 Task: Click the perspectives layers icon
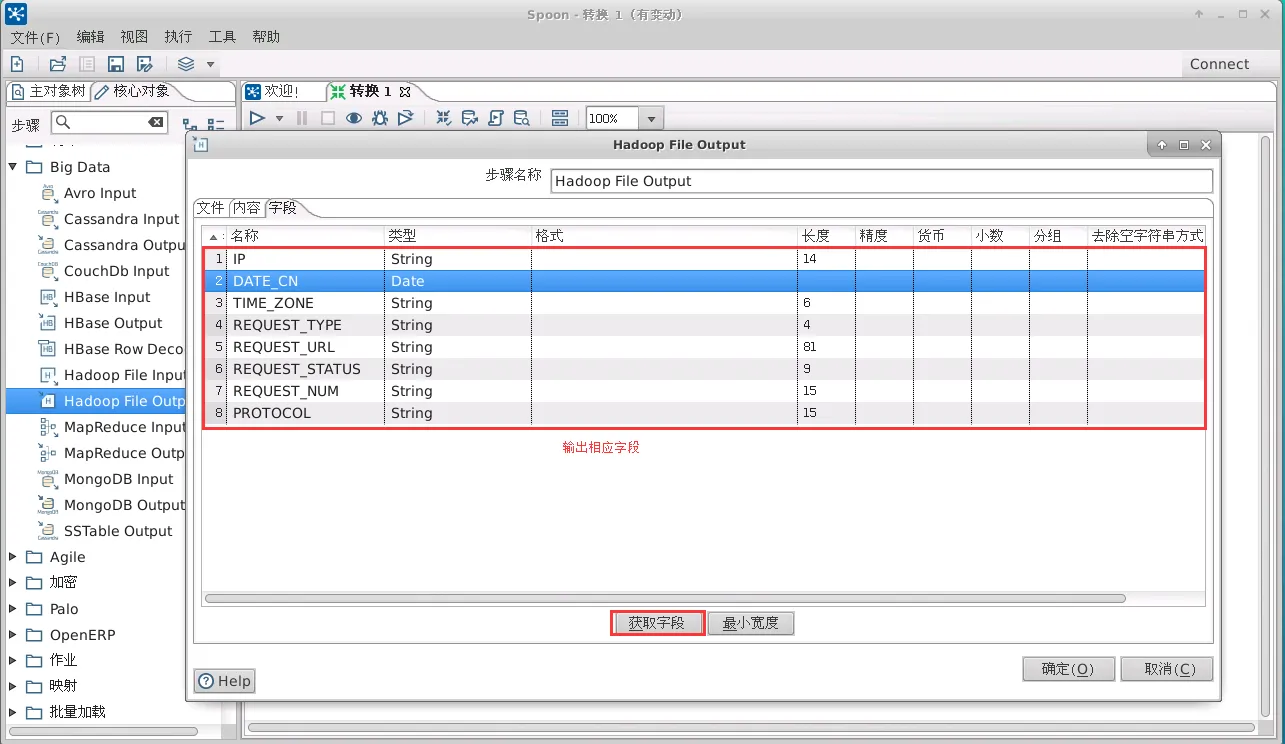click(186, 64)
